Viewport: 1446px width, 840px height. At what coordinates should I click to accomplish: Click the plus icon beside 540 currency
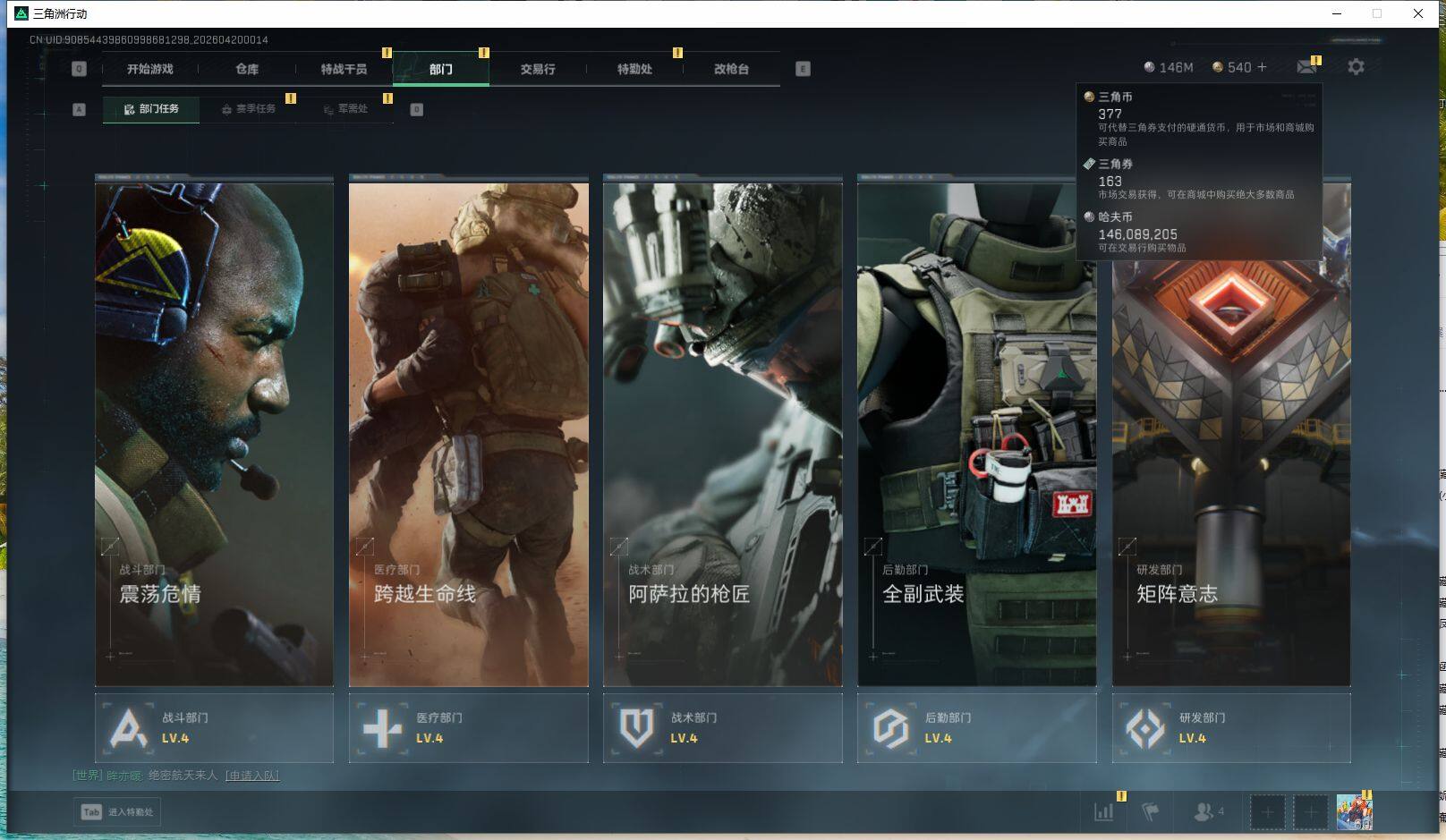(1262, 67)
